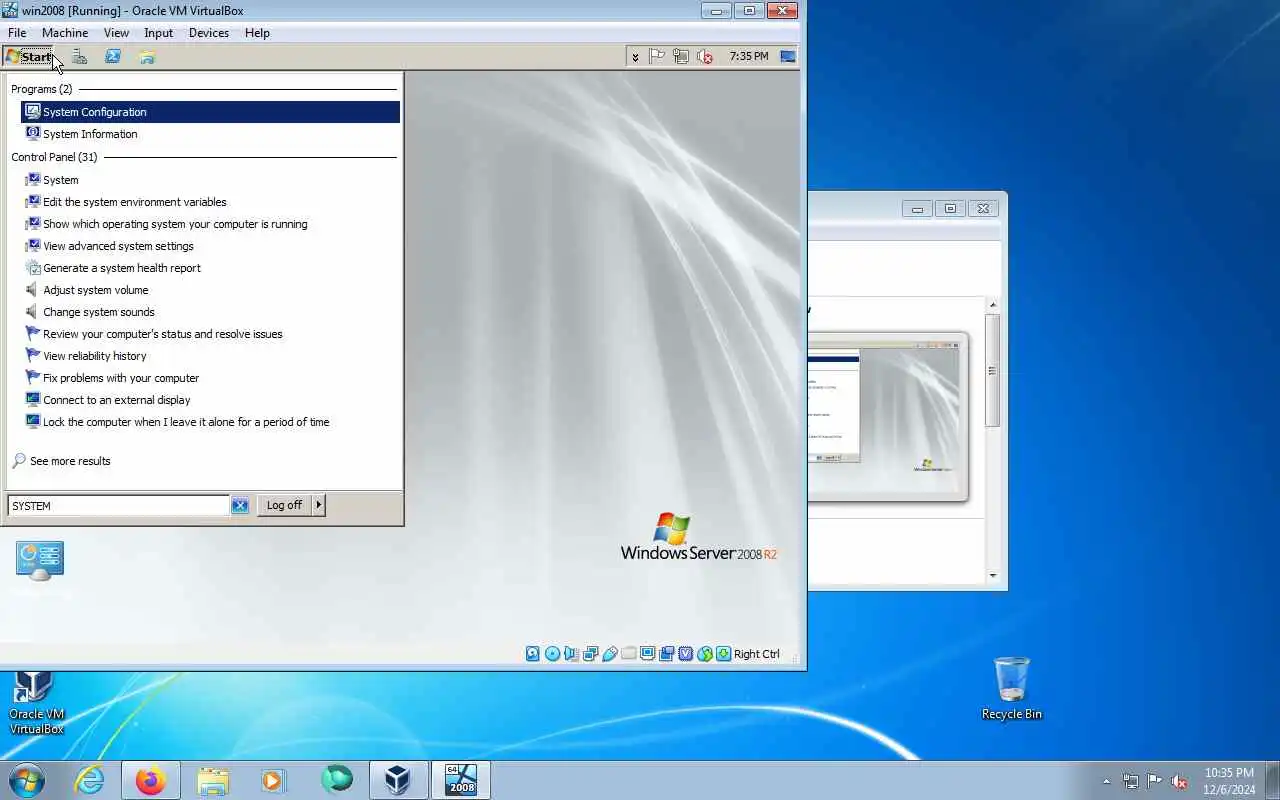Screen dimensions: 1280x800
Task: Open VirtualBox File menu
Action: point(17,33)
